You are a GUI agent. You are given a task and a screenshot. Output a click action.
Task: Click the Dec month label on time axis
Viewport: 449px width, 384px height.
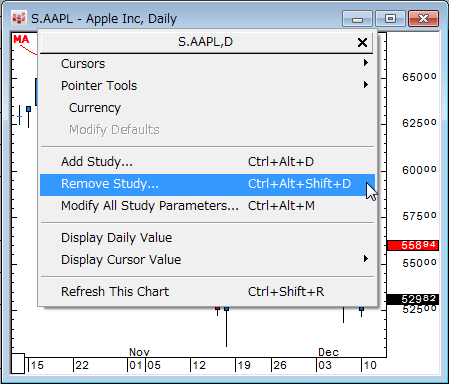(328, 352)
